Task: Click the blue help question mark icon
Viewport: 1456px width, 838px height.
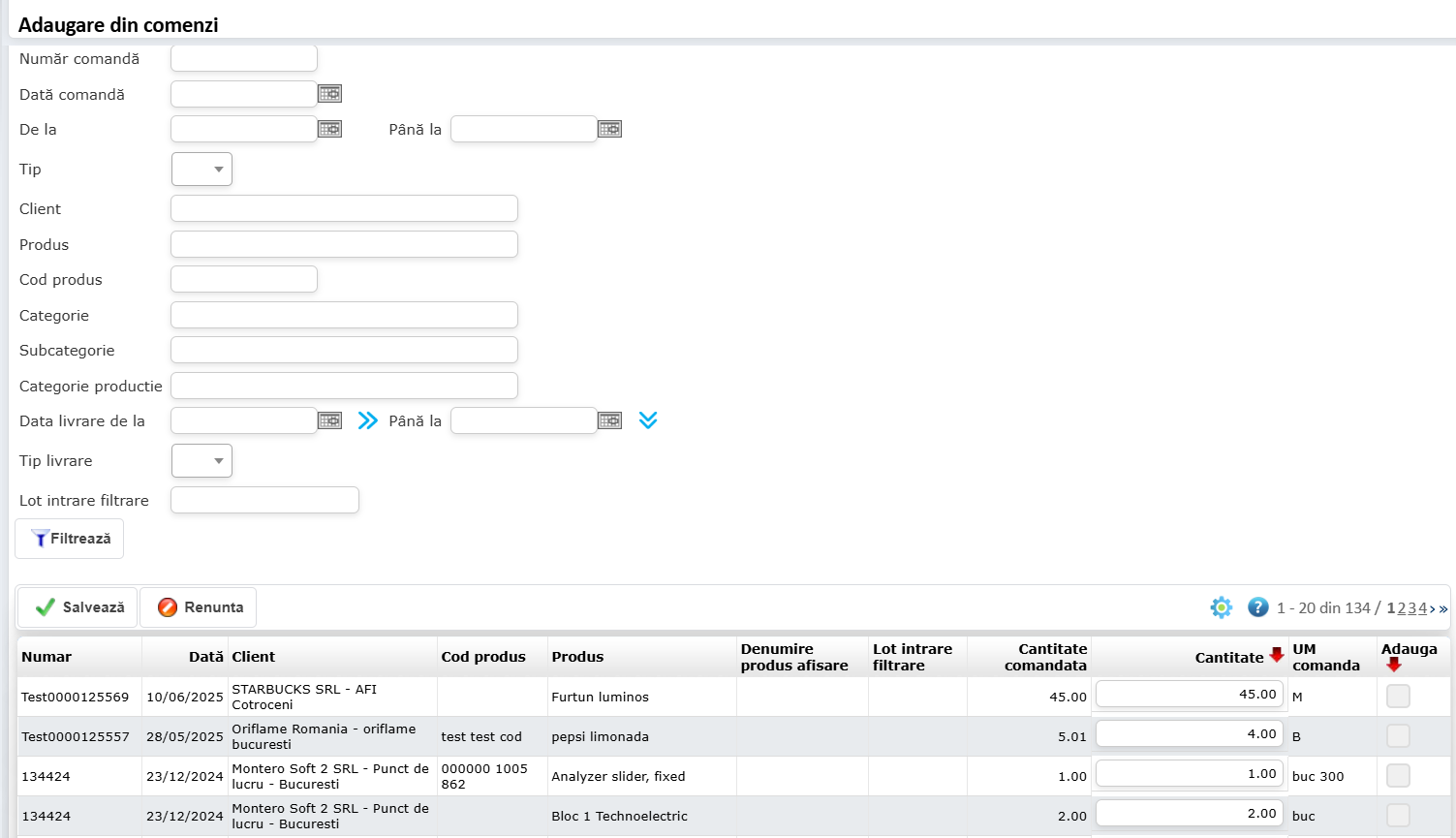Action: tap(1257, 607)
